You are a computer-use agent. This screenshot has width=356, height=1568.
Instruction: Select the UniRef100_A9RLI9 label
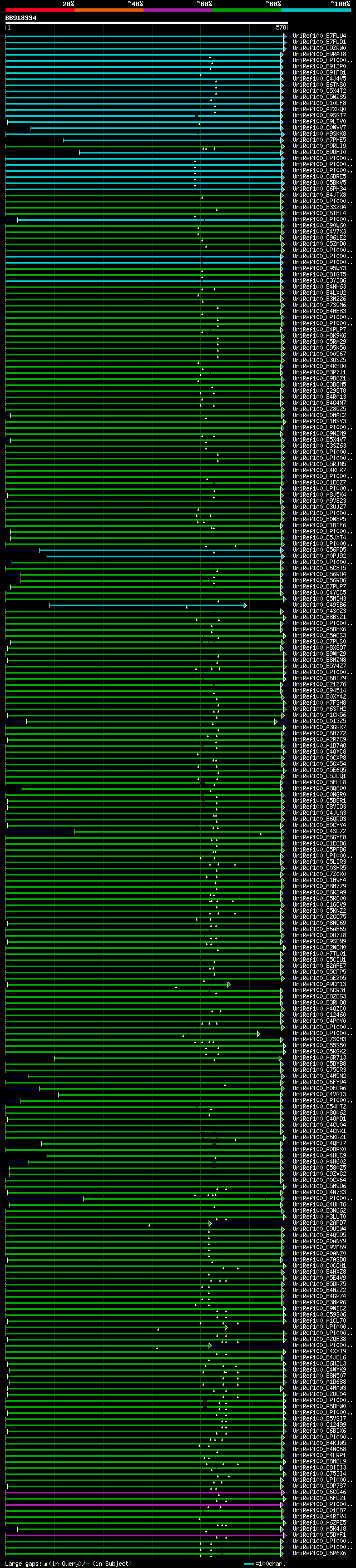point(319,146)
